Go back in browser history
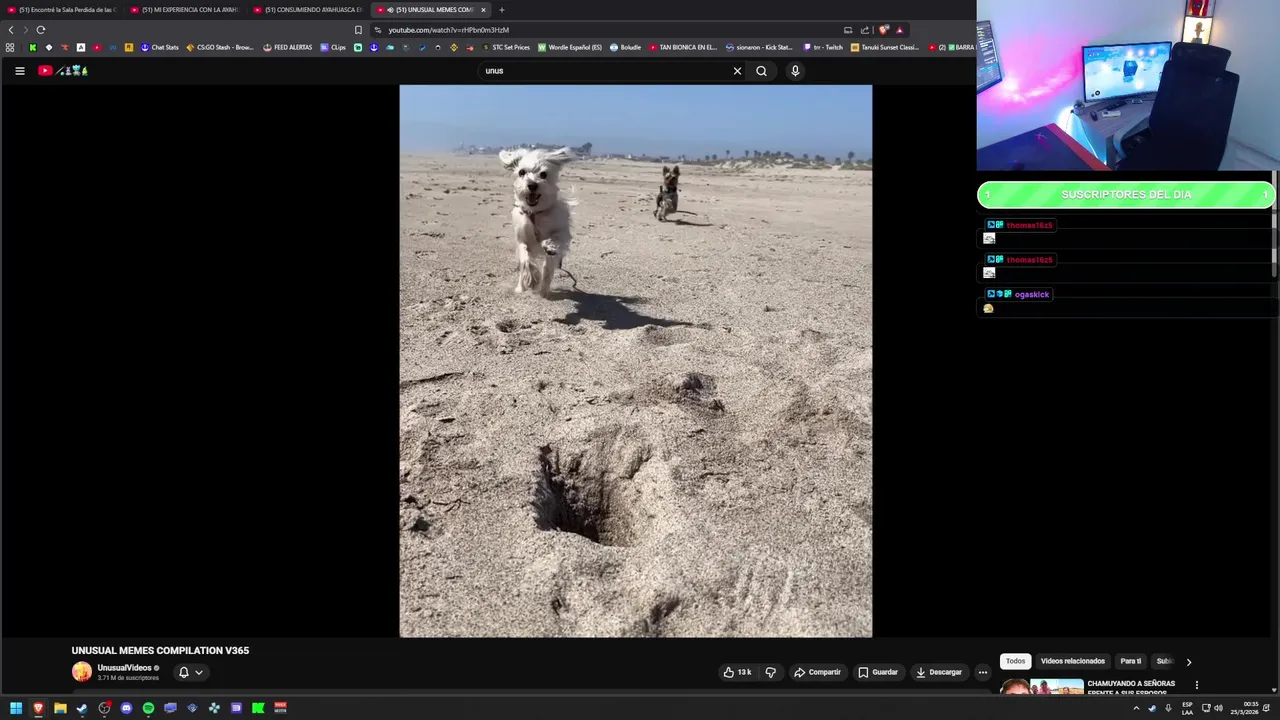1280x720 pixels. [x=11, y=30]
